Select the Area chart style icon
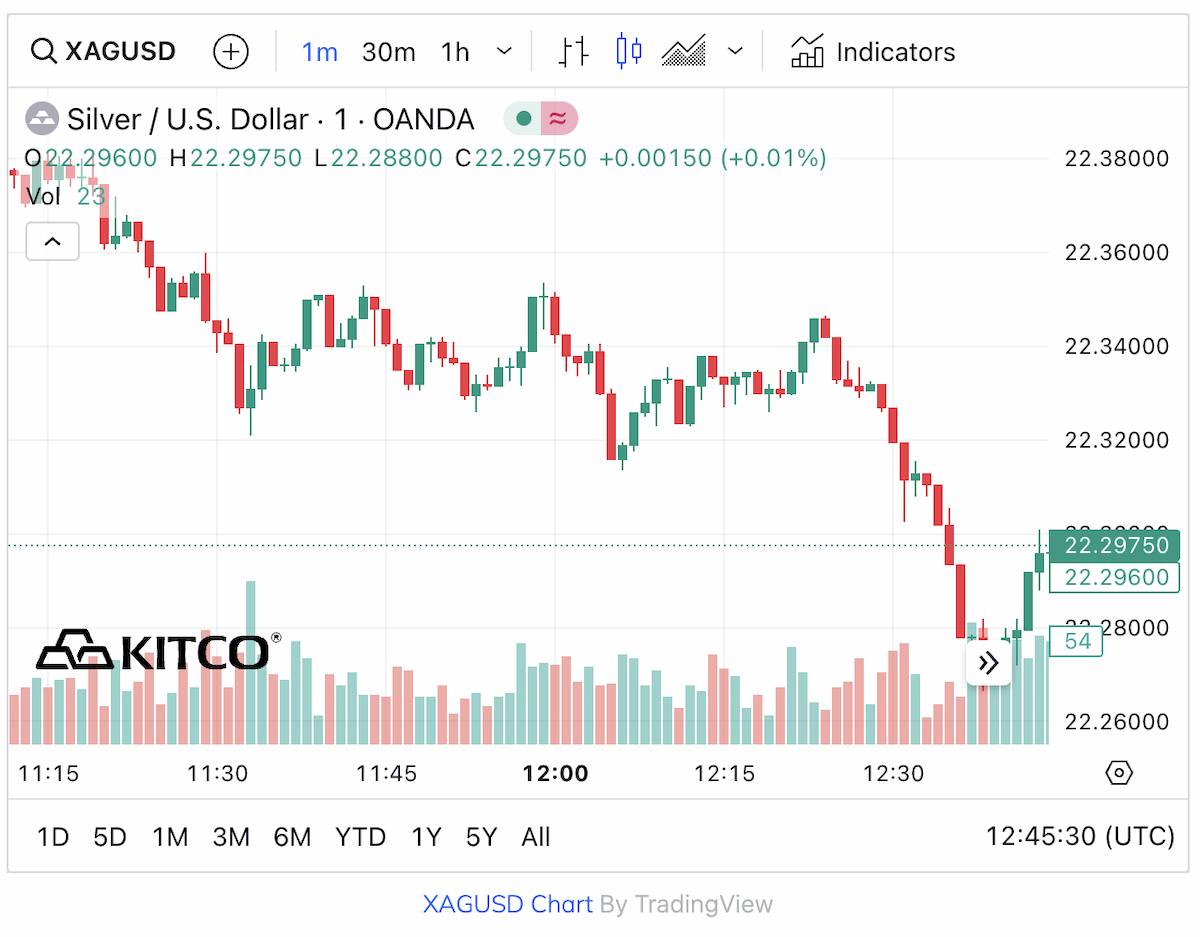The width and height of the screenshot is (1200, 937). pyautogui.click(x=685, y=51)
